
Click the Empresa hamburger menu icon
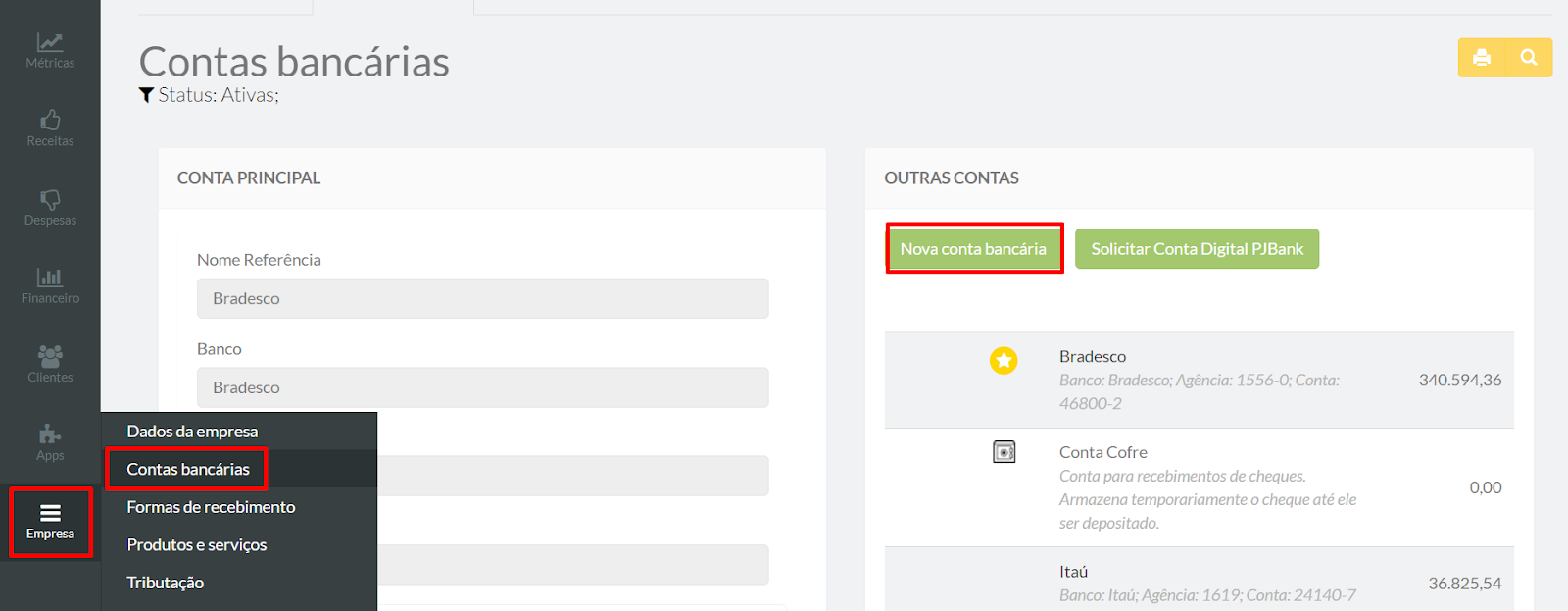coord(50,513)
